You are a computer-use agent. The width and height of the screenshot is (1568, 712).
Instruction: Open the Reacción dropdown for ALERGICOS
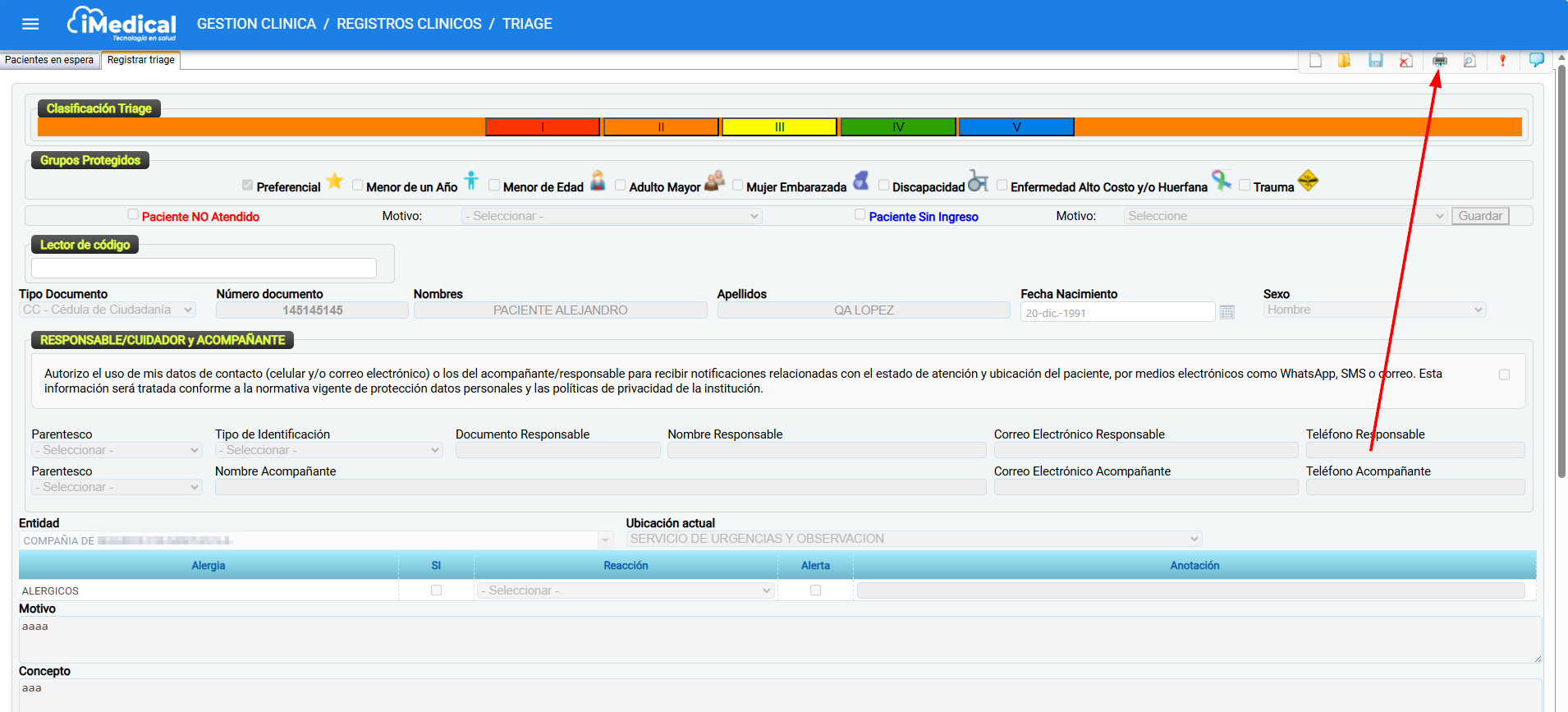click(x=626, y=590)
